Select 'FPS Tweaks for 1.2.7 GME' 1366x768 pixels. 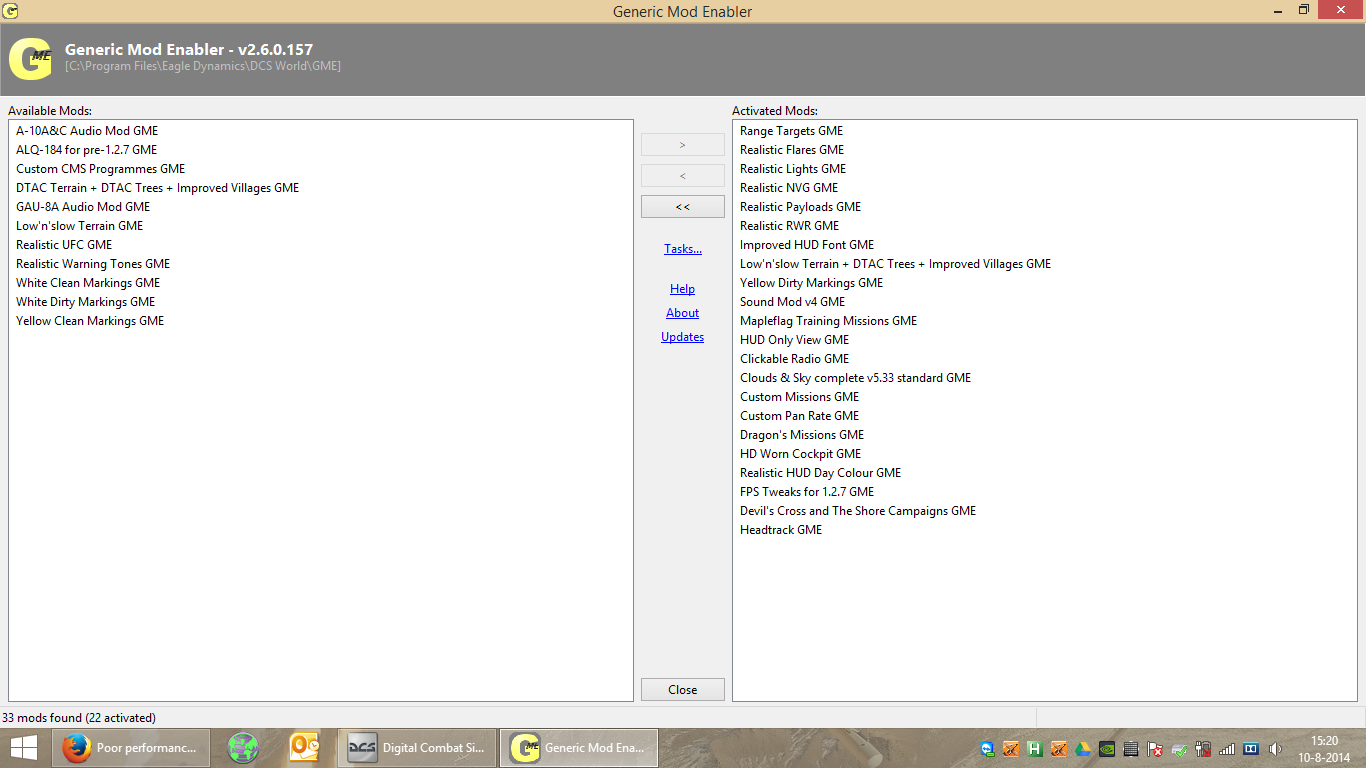pyautogui.click(x=807, y=492)
